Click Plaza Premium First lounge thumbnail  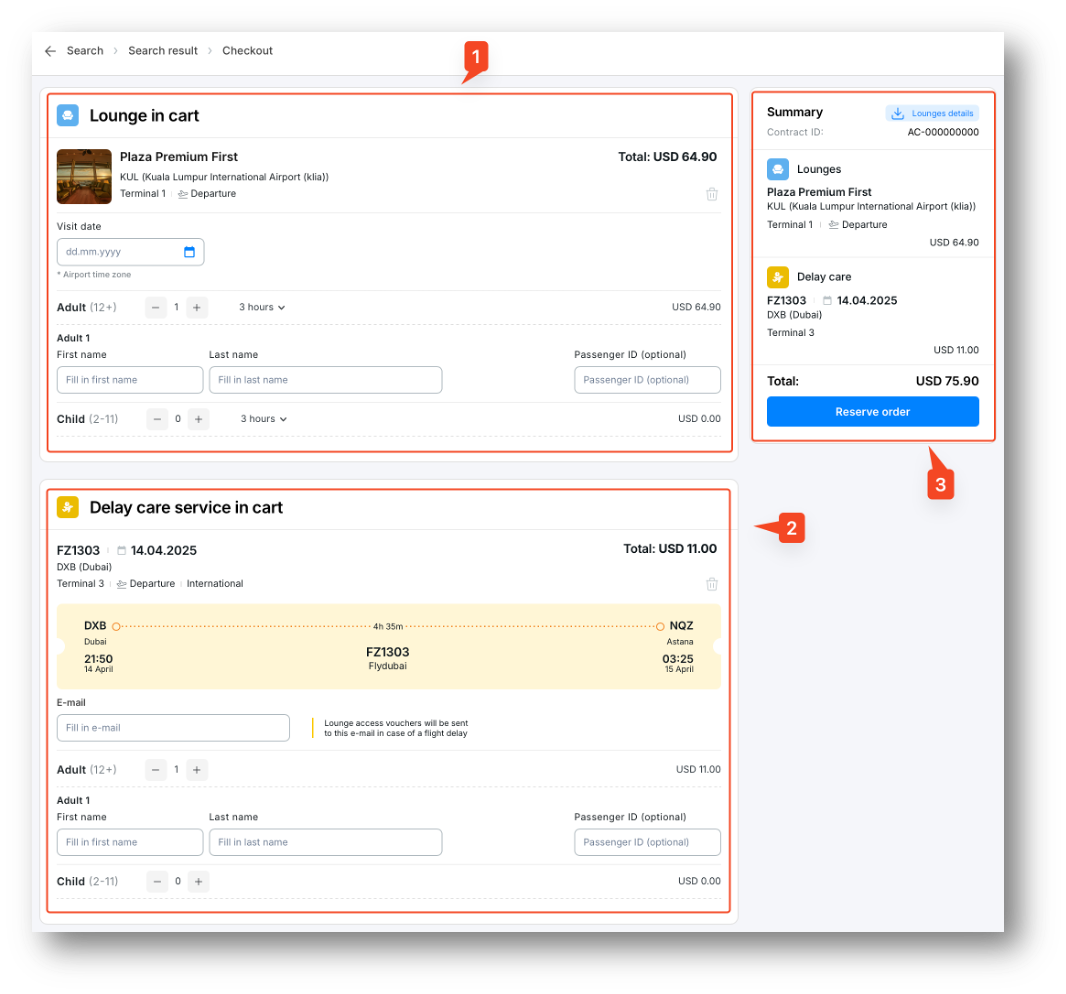[x=84, y=176]
